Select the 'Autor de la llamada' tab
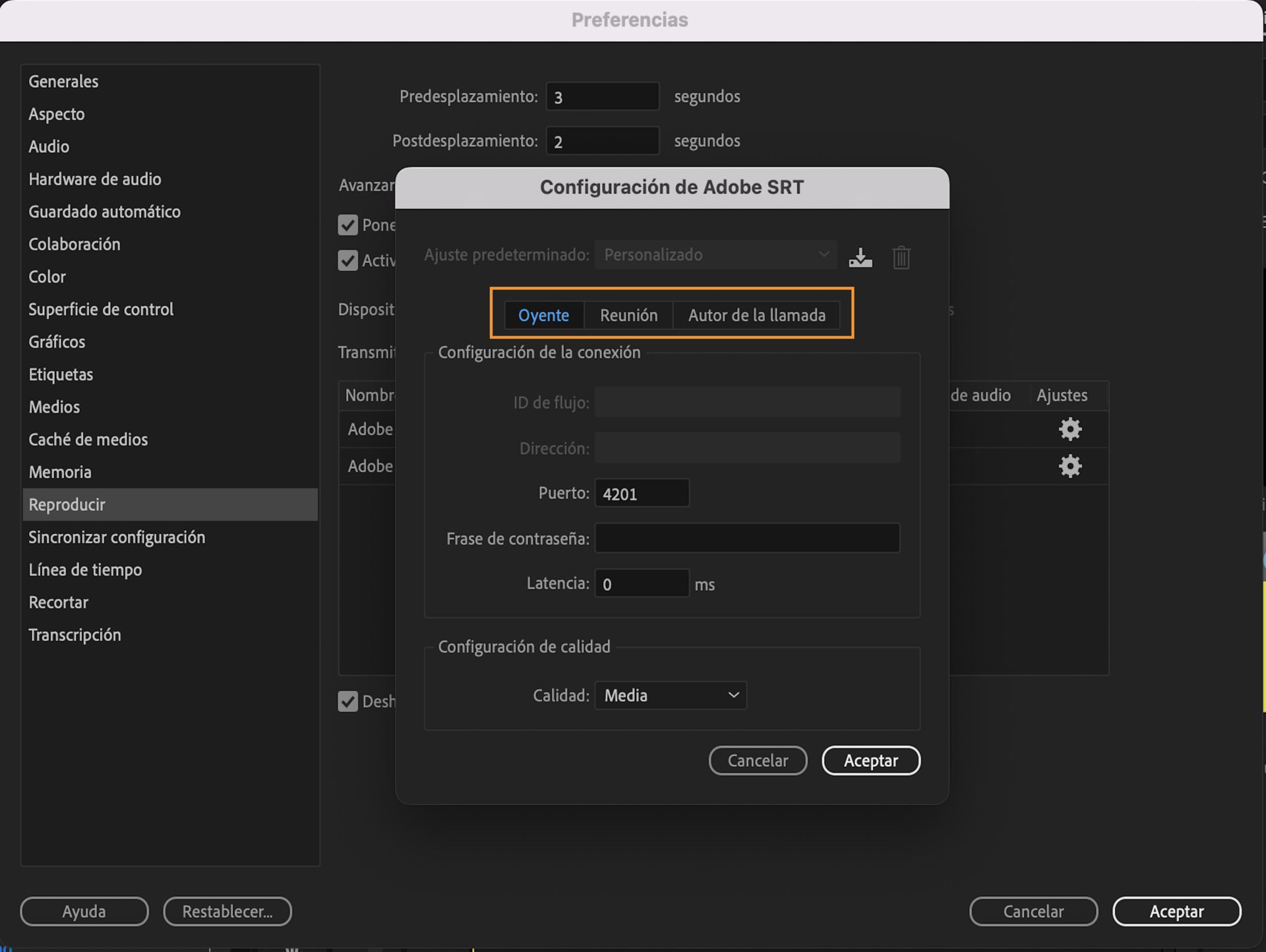The width and height of the screenshot is (1266, 952). click(x=756, y=315)
